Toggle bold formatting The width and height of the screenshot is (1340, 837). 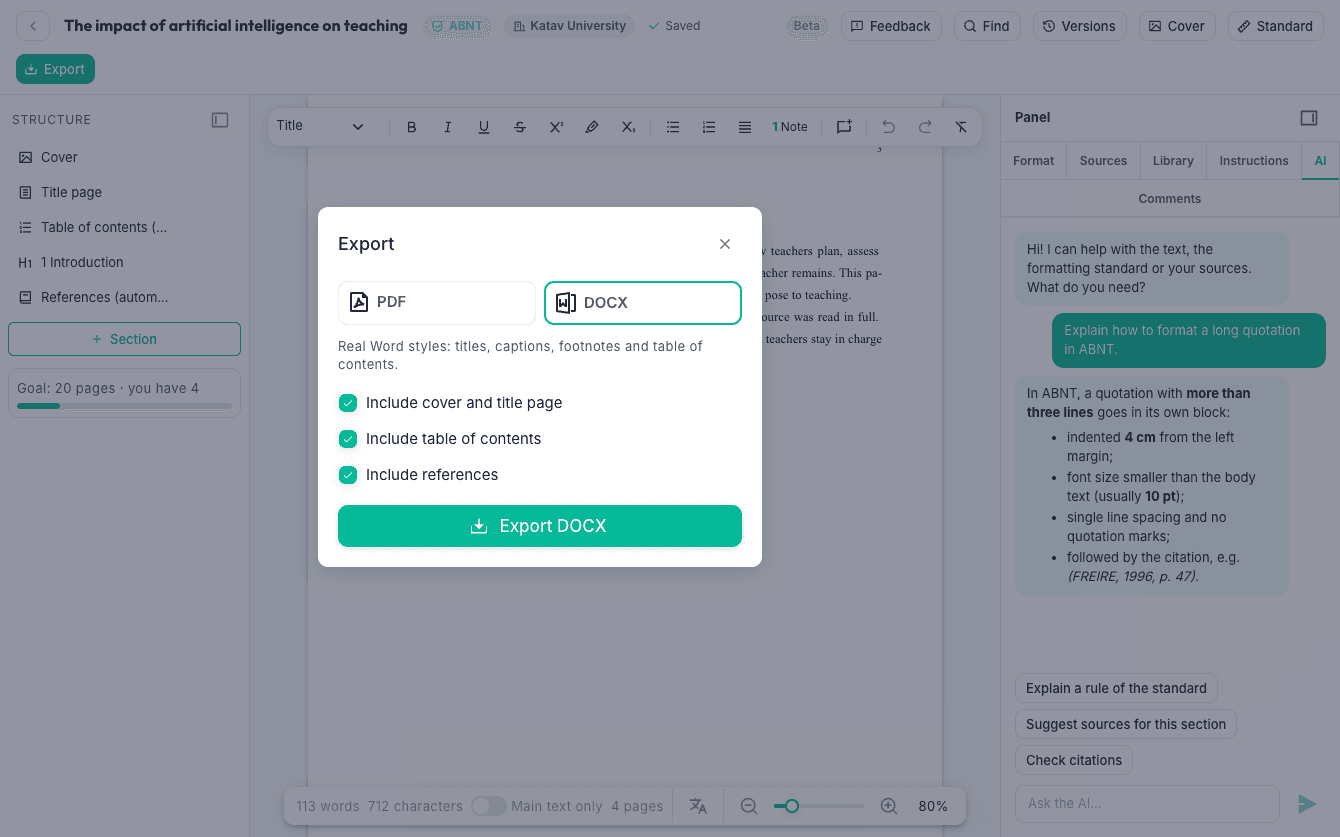point(412,127)
